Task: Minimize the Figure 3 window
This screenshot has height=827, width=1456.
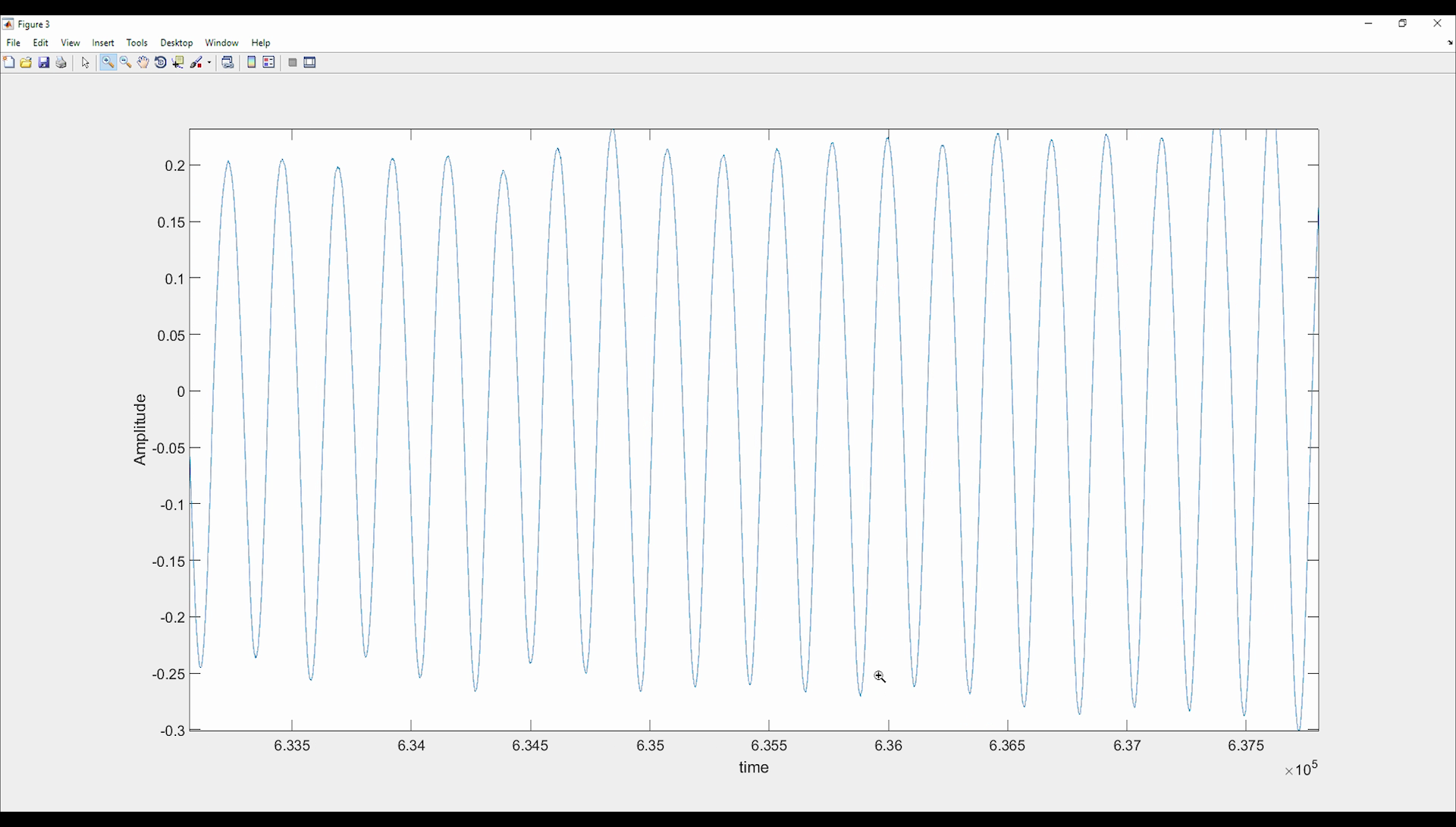Action: [x=1369, y=24]
